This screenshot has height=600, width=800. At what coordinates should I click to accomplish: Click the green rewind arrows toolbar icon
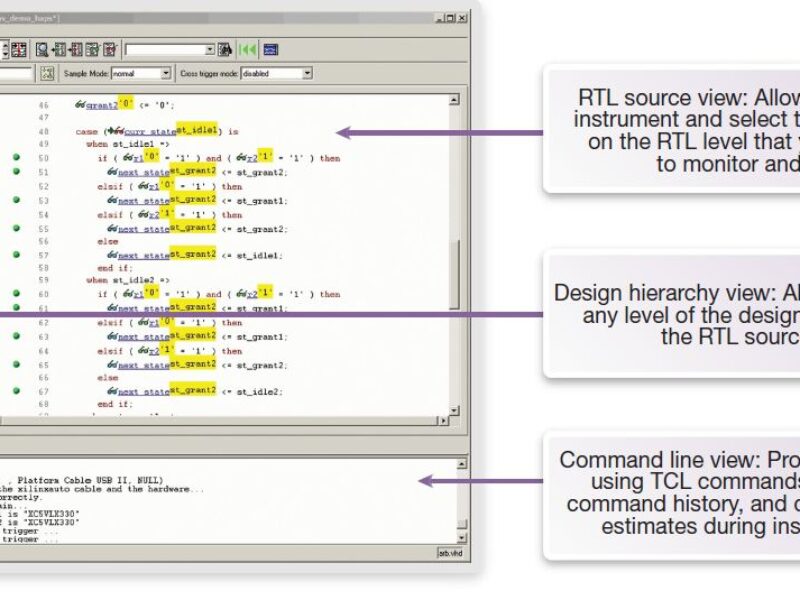click(x=246, y=48)
